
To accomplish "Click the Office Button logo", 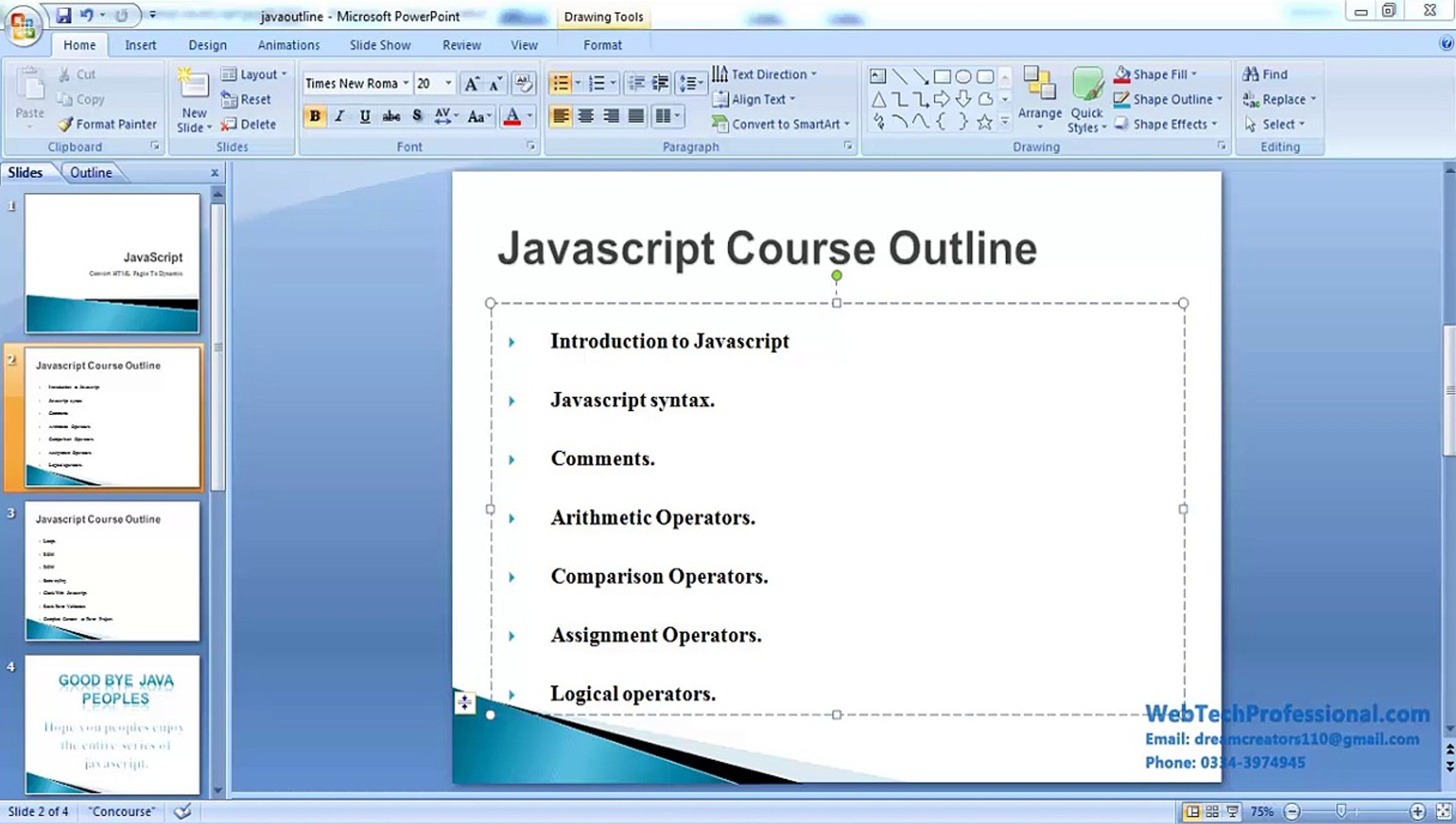I will pos(23,25).
